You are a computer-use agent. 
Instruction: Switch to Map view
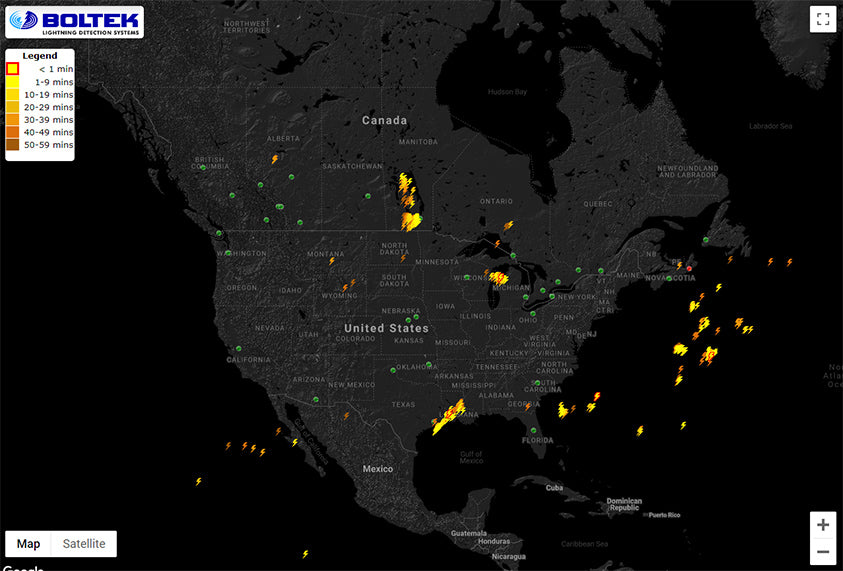(x=29, y=544)
